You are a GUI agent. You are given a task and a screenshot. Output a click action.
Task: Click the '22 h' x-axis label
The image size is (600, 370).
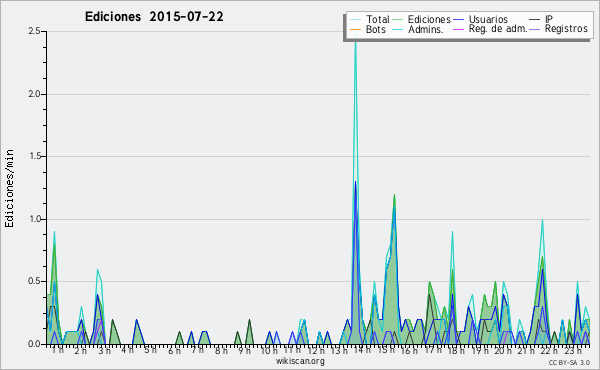(549, 350)
